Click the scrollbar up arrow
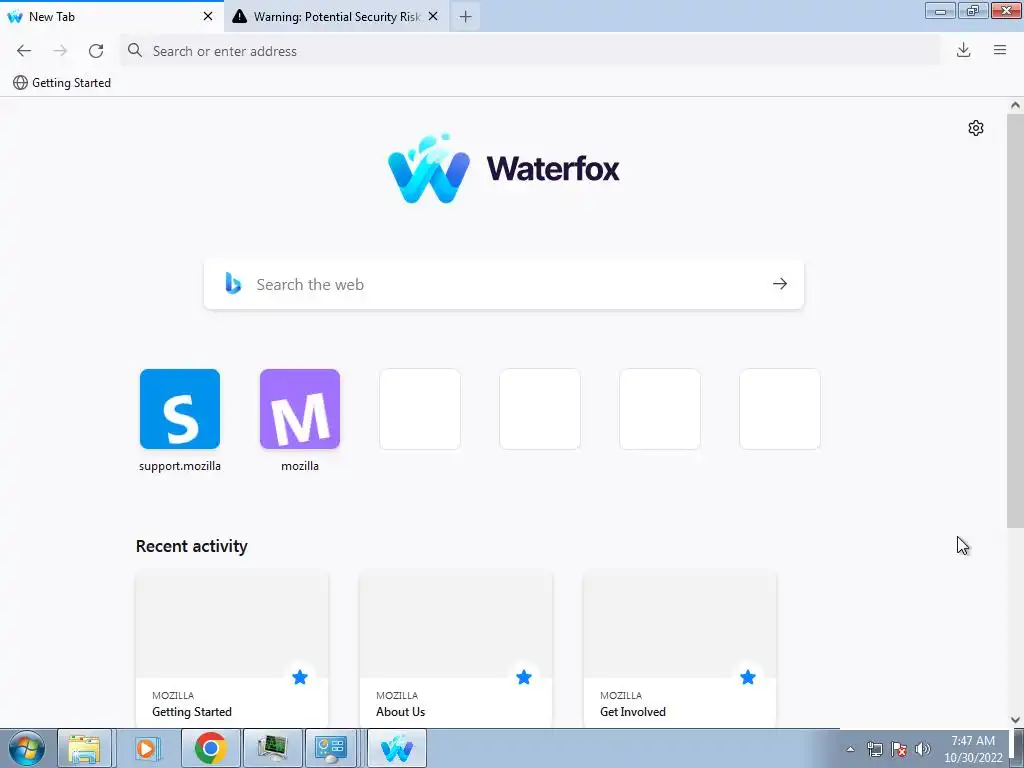 point(1015,105)
